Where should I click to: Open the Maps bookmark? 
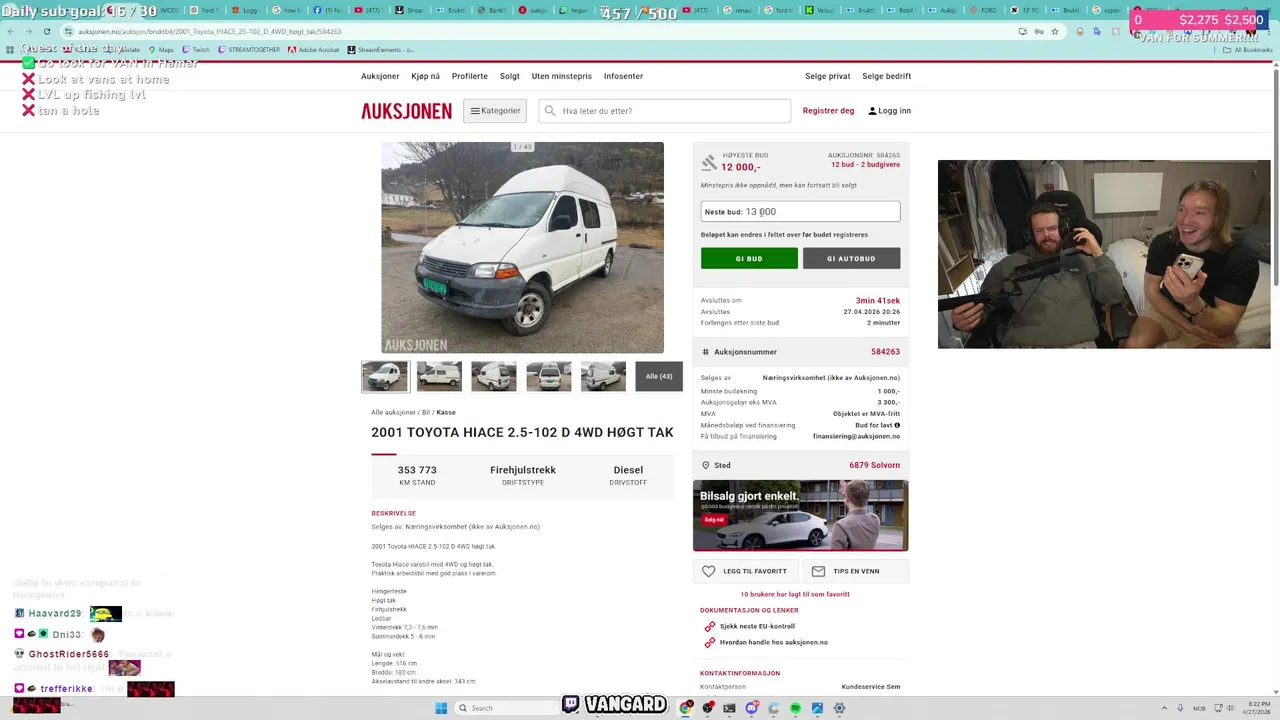[161, 49]
